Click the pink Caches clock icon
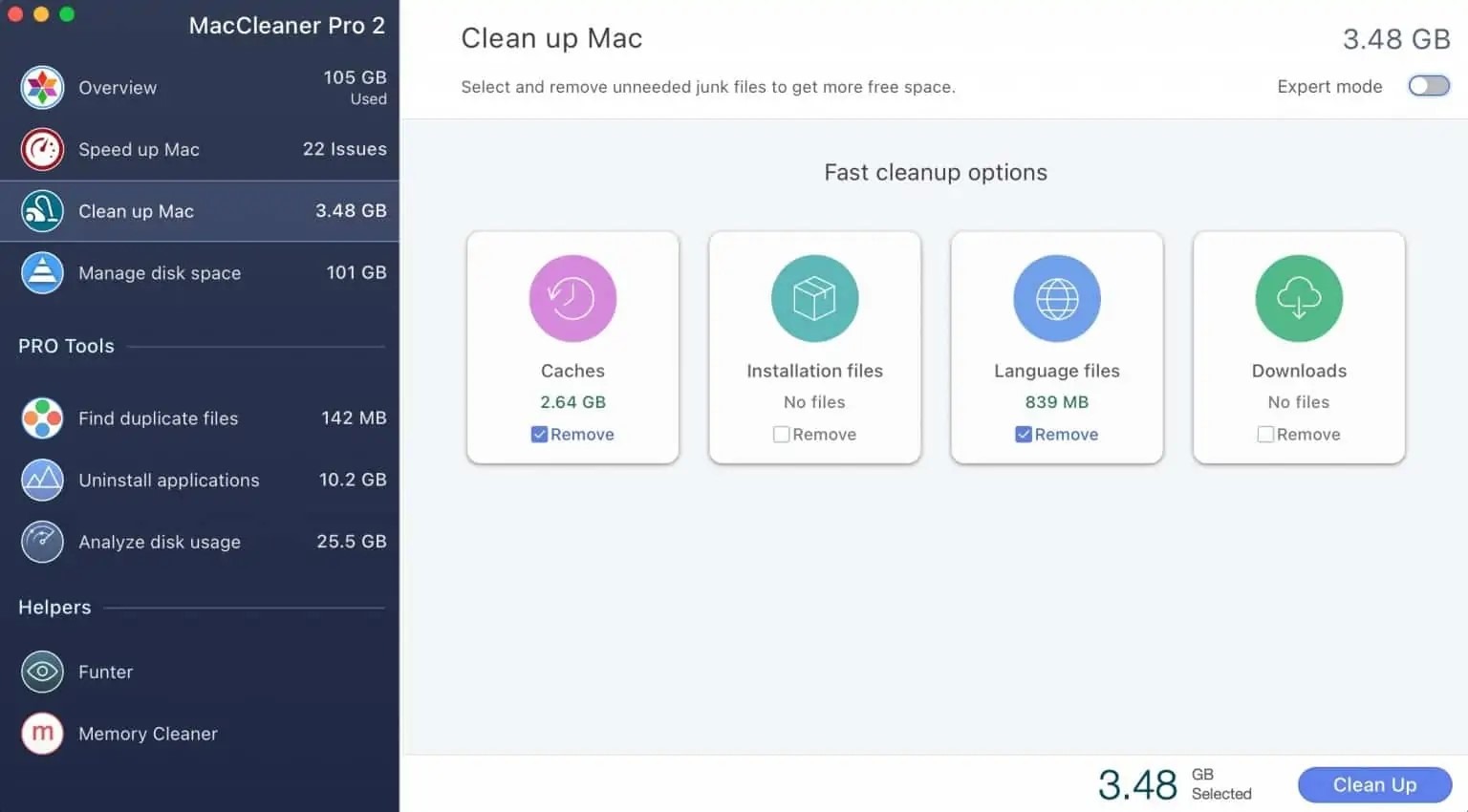Image resolution: width=1468 pixels, height=812 pixels. click(x=572, y=298)
